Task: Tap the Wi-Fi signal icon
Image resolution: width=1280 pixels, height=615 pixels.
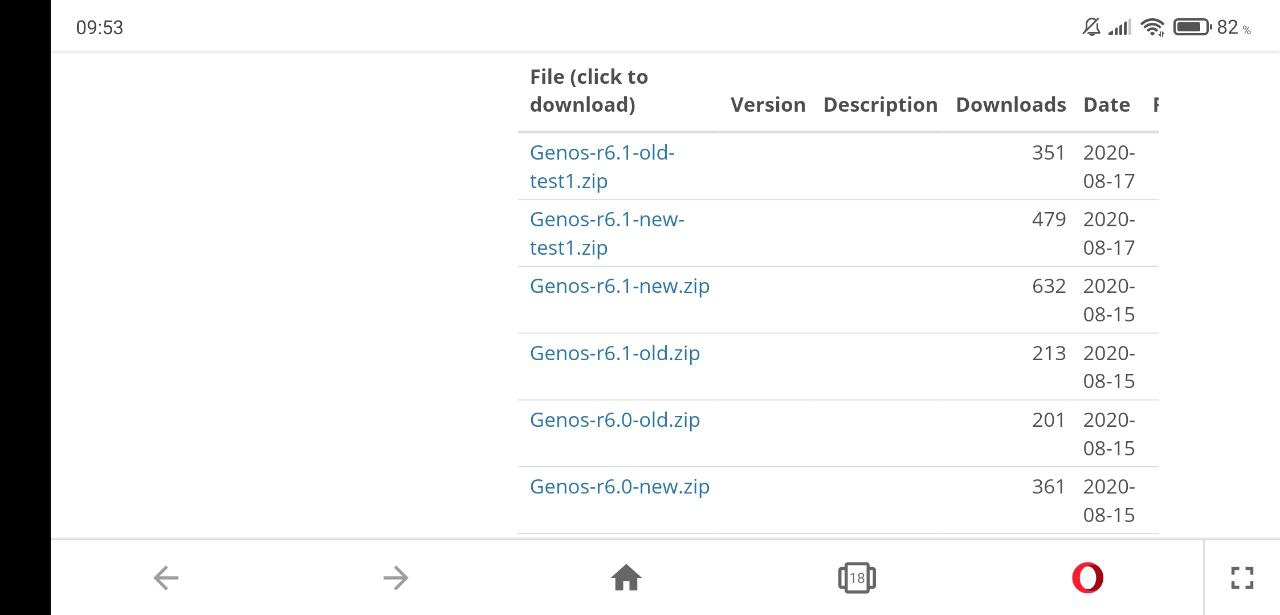Action: (1152, 27)
